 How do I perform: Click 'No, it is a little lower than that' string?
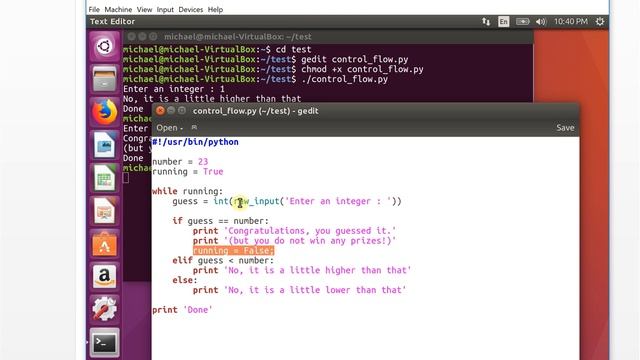[x=315, y=290]
